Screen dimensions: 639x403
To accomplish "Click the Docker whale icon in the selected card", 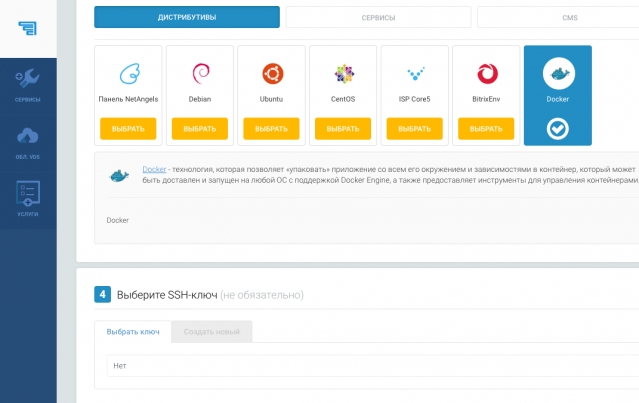I will tap(558, 74).
